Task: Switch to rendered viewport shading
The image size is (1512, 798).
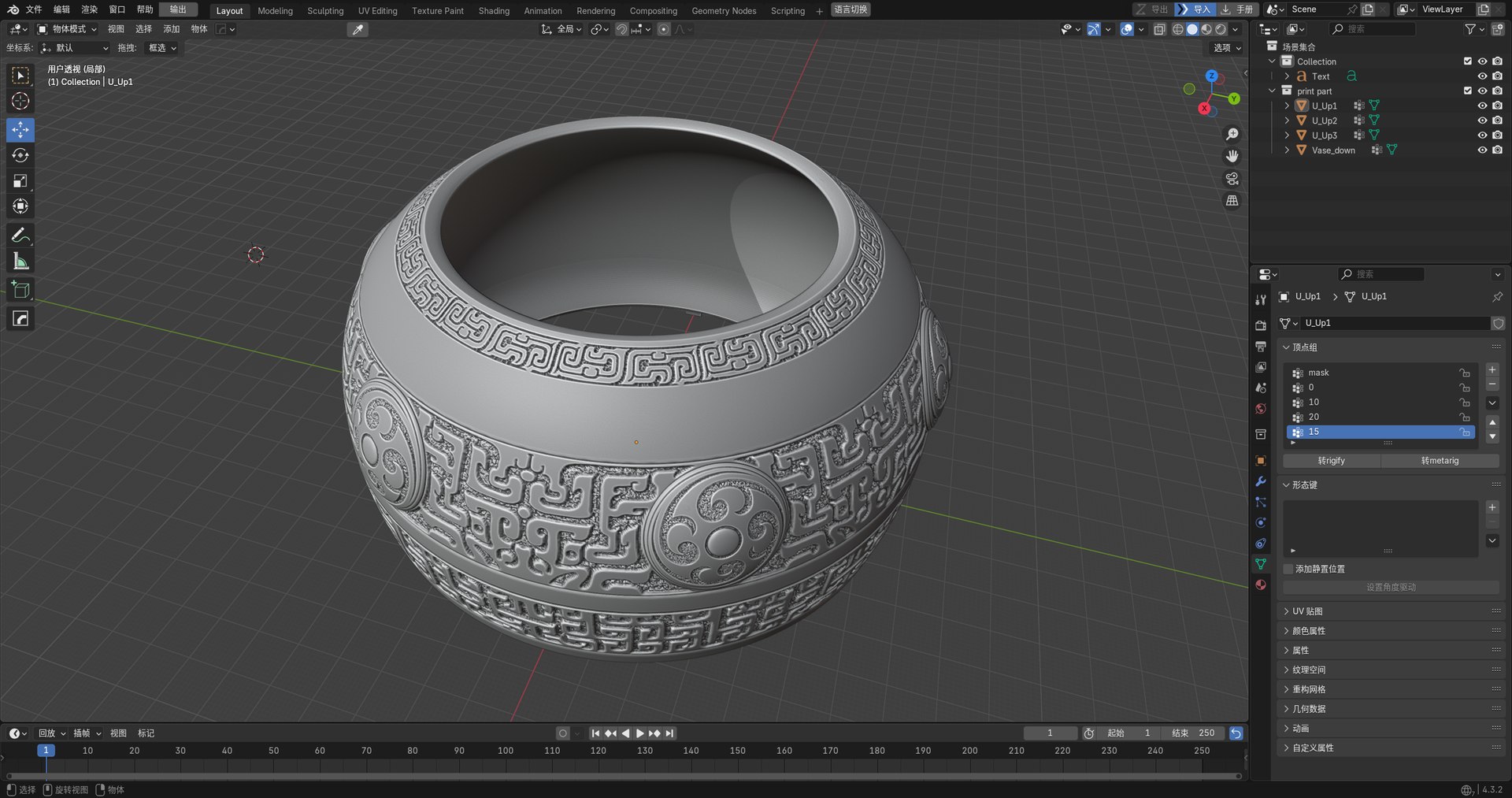Action: (1221, 29)
